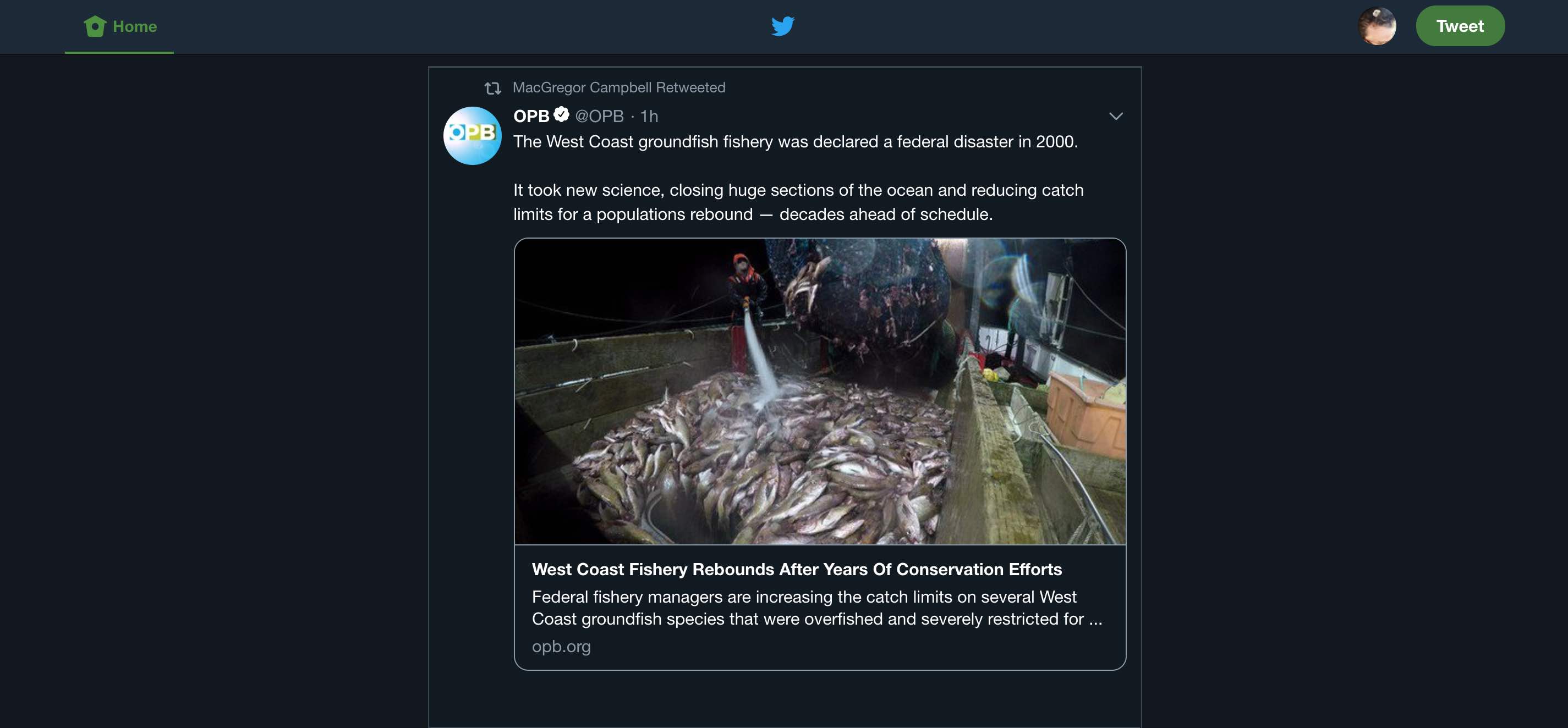The height and width of the screenshot is (728, 1568).
Task: Click the green bird icon beside Home
Action: pos(96,25)
